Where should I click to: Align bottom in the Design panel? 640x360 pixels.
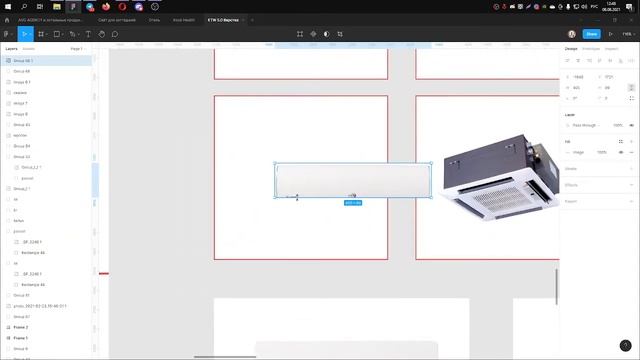(x=621, y=60)
